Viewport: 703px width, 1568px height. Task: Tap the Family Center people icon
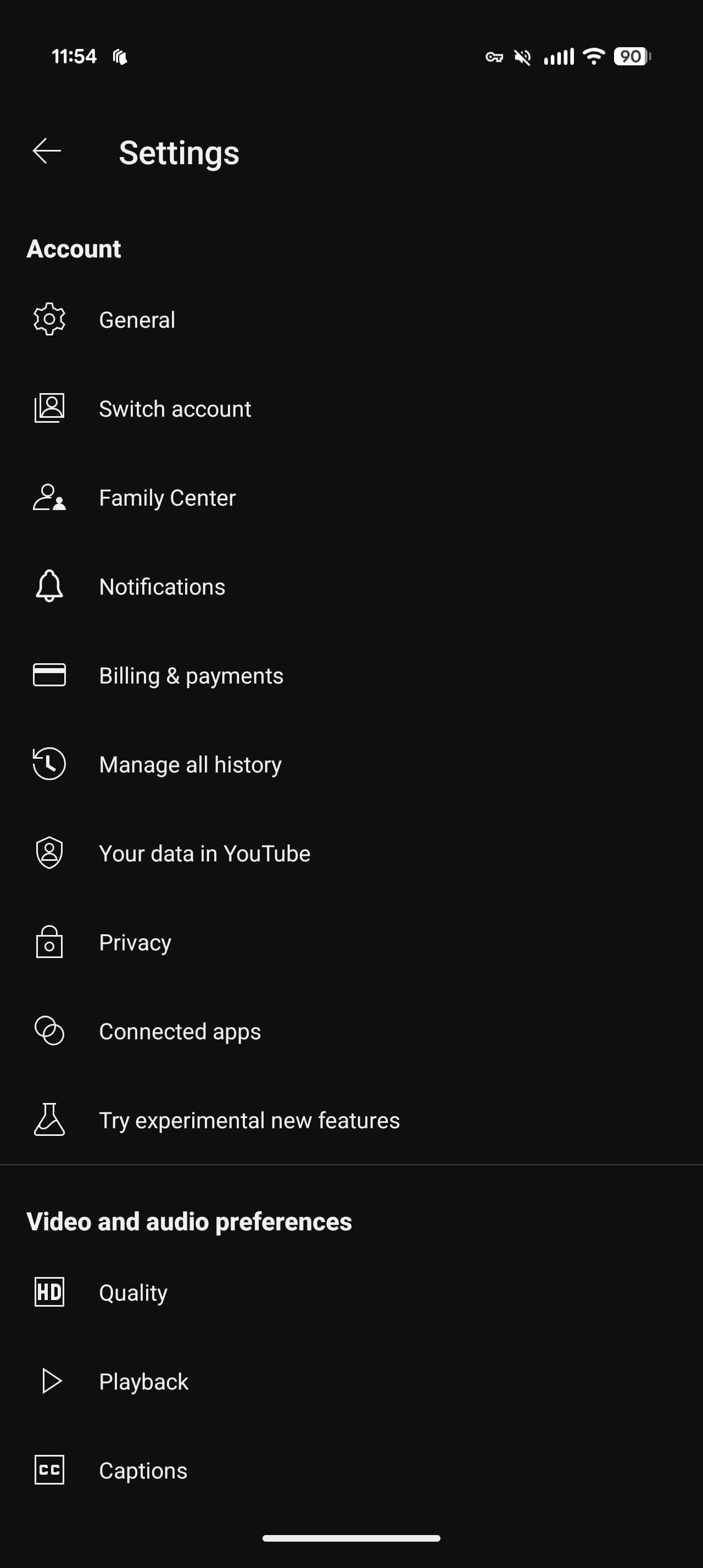click(49, 497)
